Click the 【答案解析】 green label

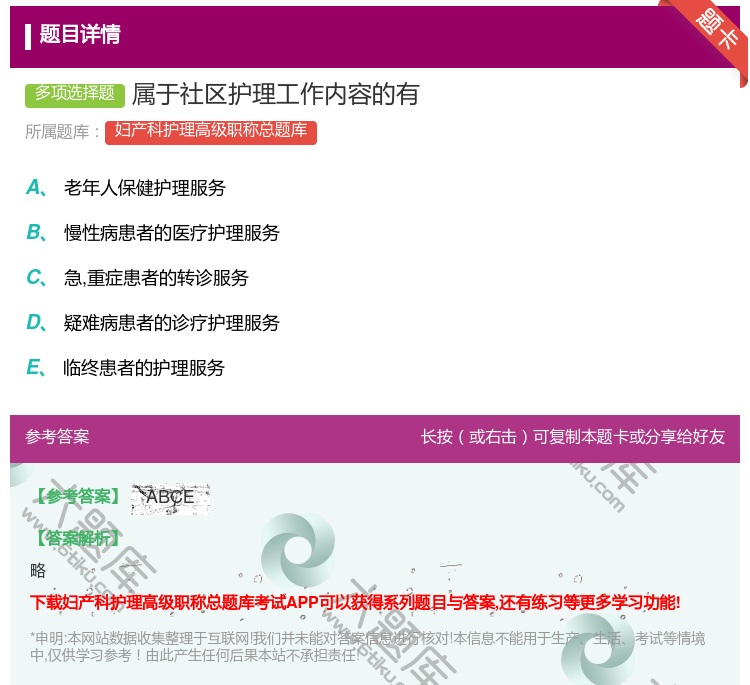pyautogui.click(x=78, y=538)
